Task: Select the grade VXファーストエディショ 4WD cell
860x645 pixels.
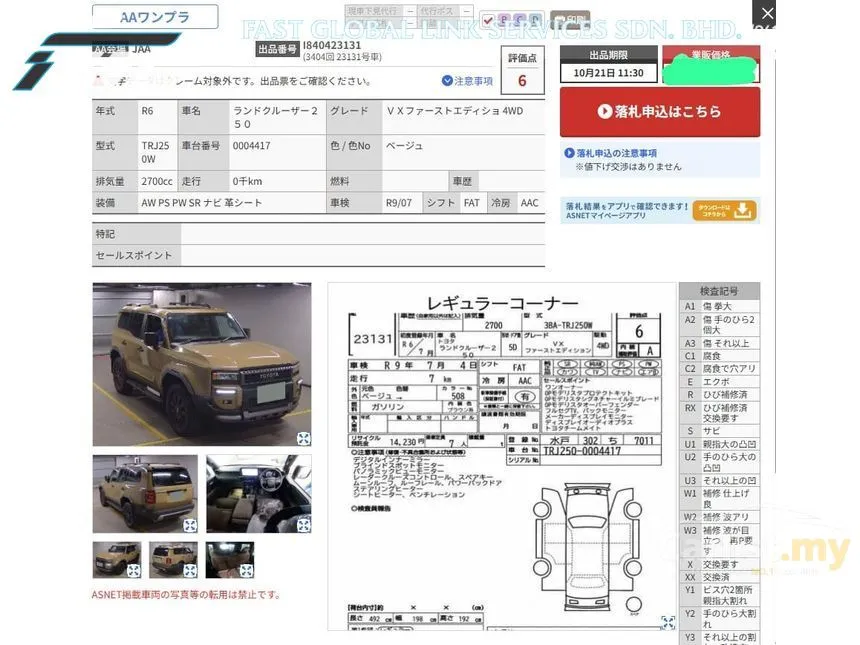Action: [x=463, y=117]
